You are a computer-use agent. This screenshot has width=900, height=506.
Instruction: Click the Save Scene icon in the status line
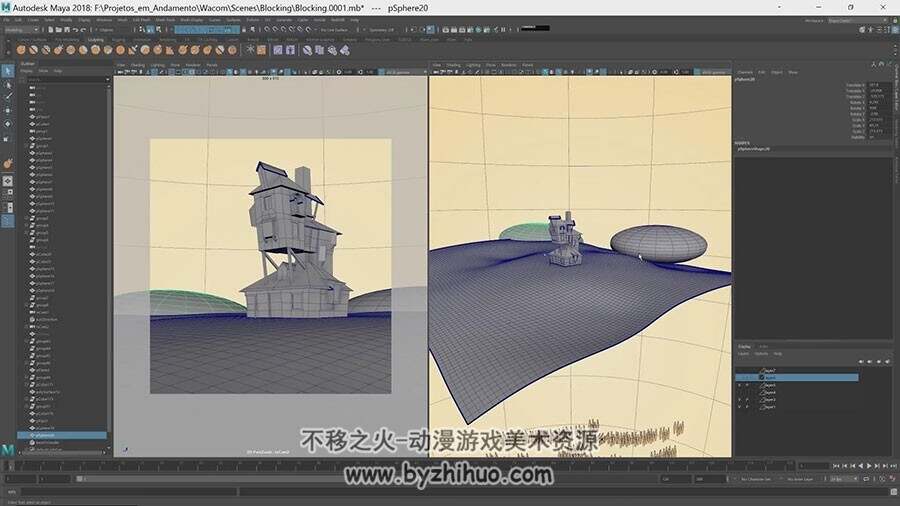point(67,30)
